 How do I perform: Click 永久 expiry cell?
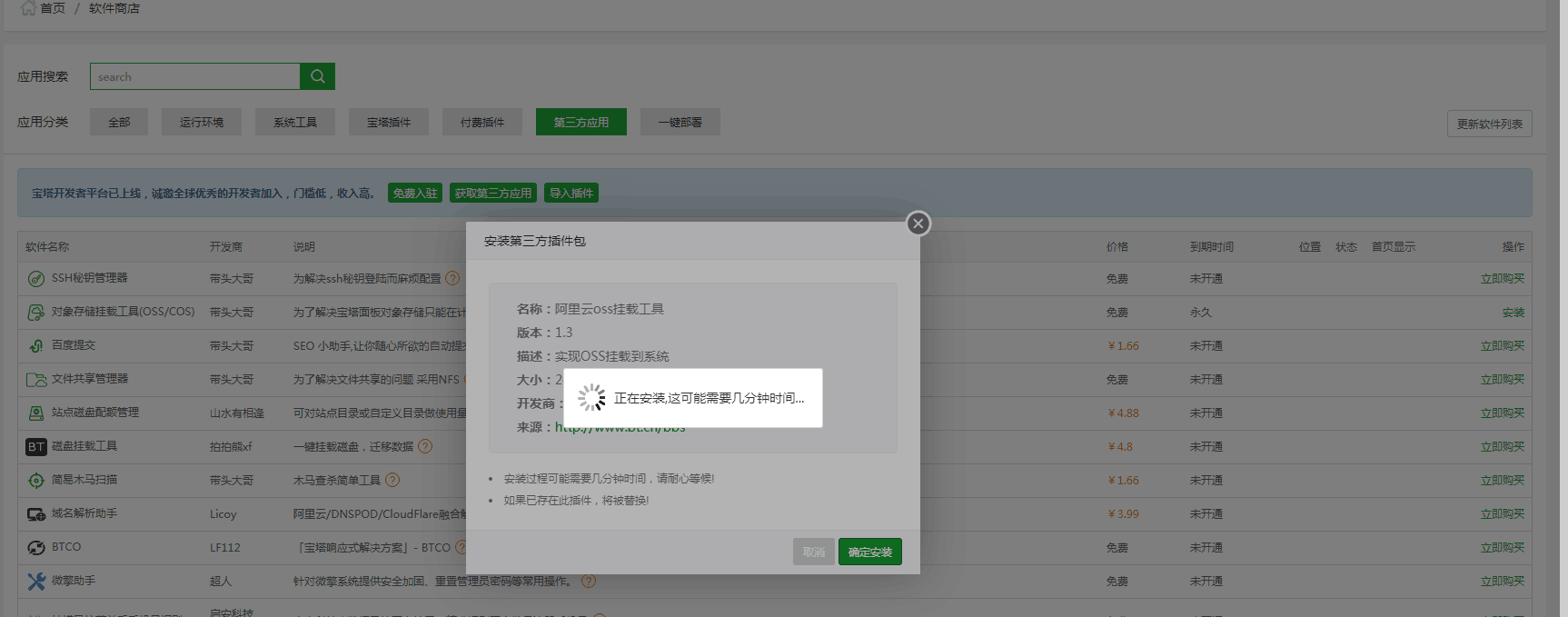pyautogui.click(x=1201, y=312)
